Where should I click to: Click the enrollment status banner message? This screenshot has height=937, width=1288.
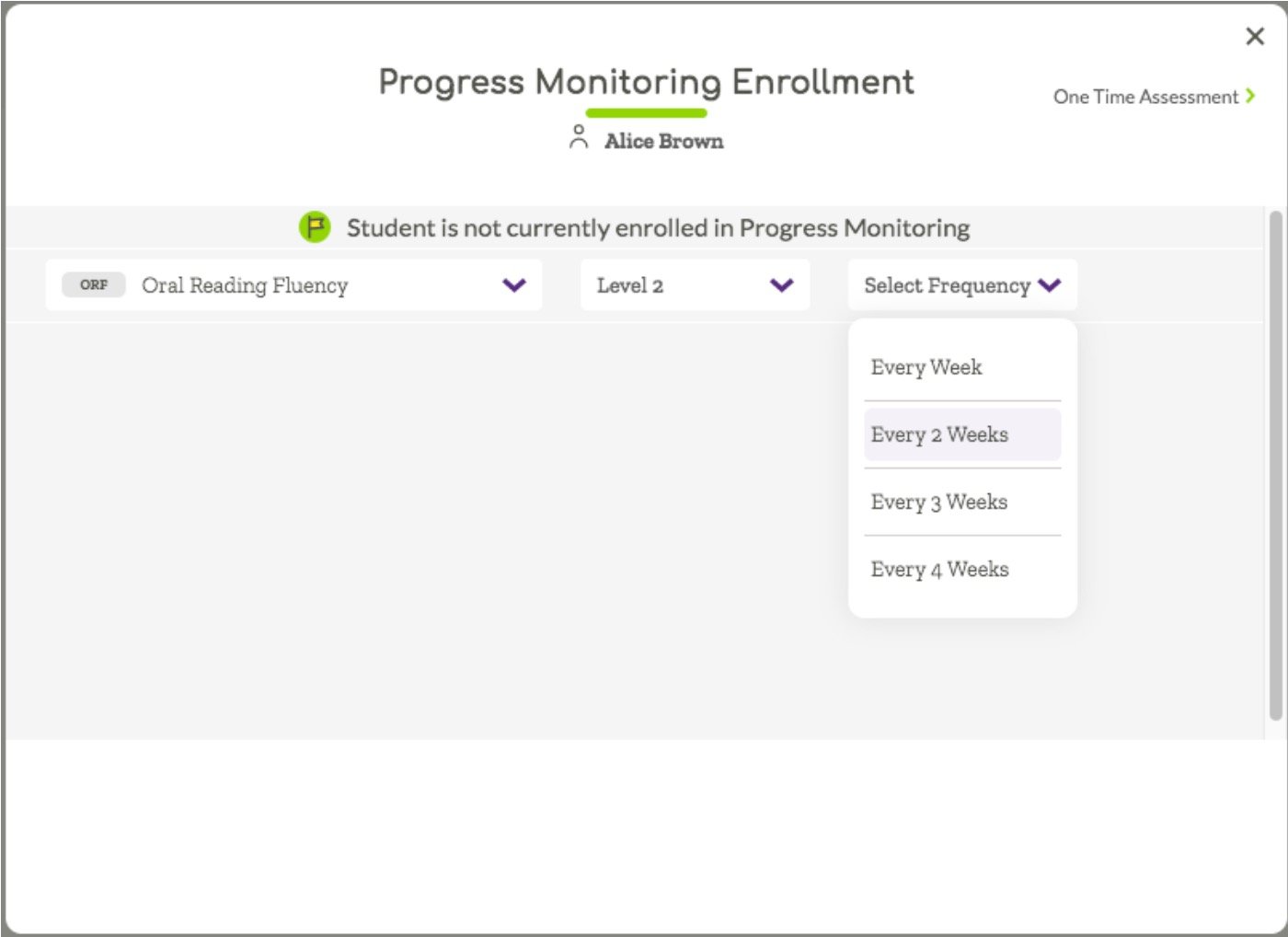(658, 226)
